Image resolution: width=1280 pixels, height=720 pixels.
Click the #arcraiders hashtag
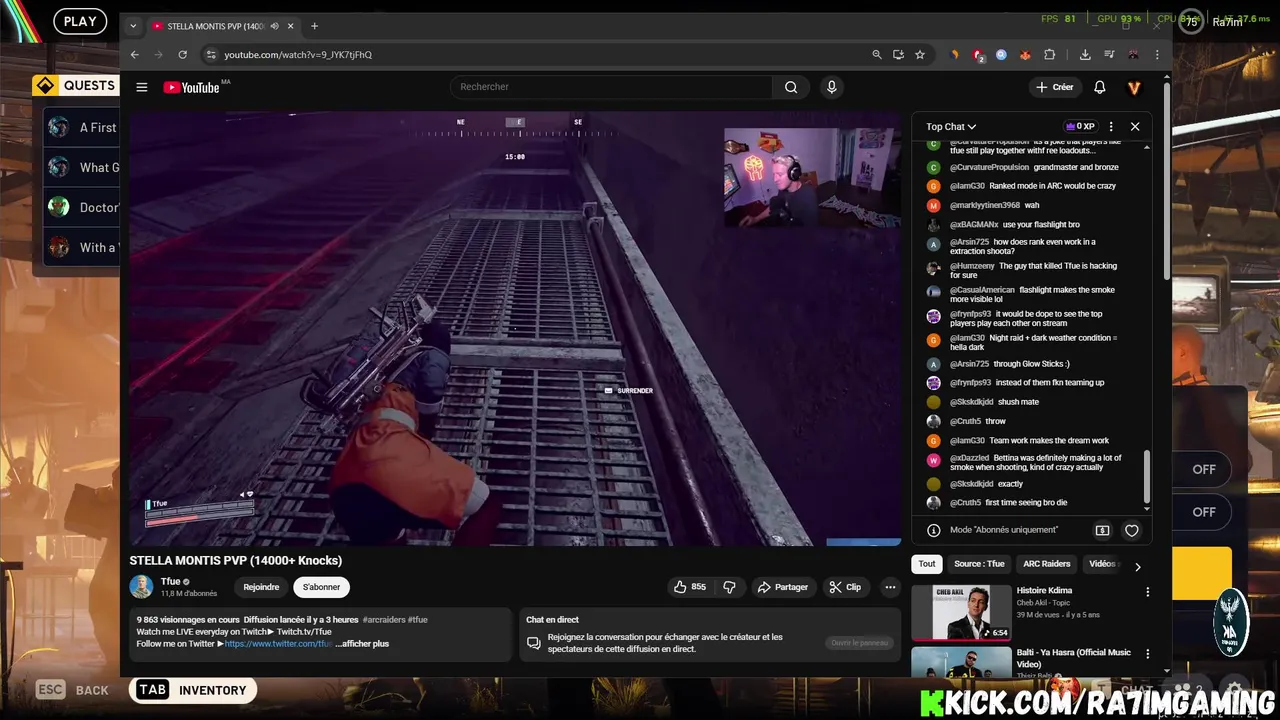383,620
